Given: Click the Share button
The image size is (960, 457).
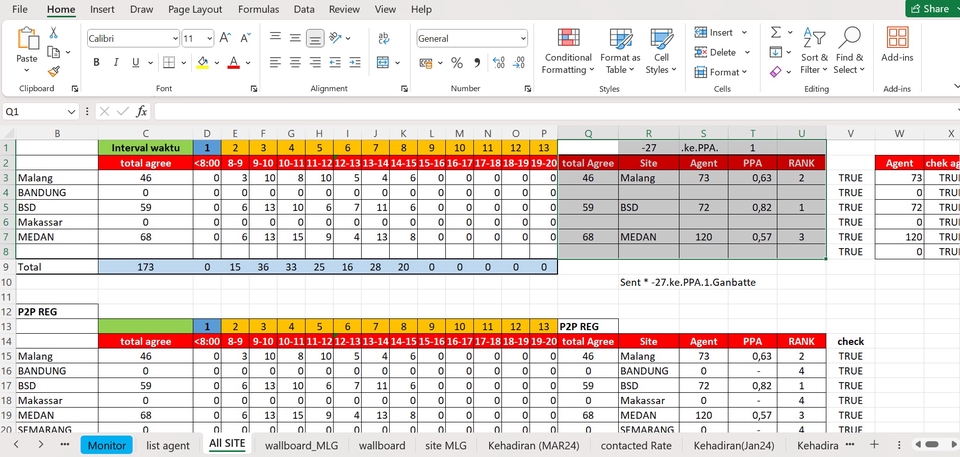Looking at the screenshot, I should tap(932, 9).
